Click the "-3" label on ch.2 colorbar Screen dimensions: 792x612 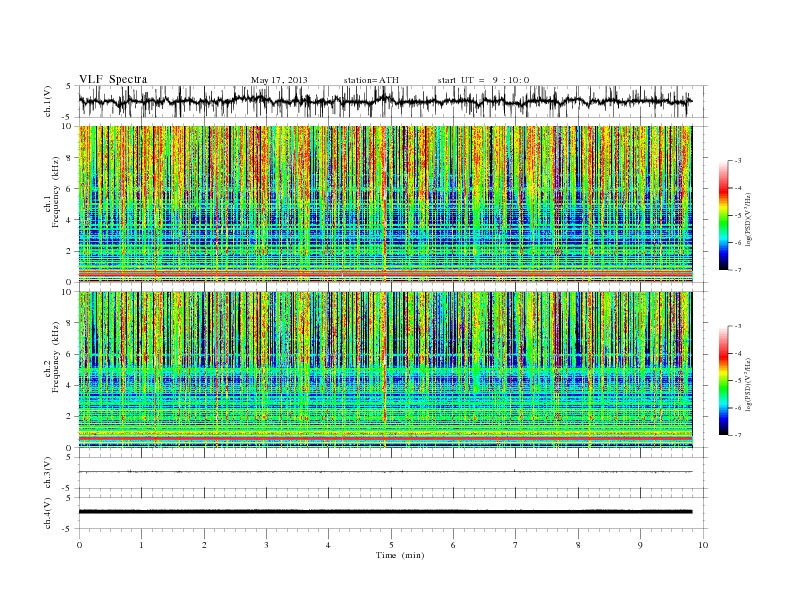tap(738, 326)
